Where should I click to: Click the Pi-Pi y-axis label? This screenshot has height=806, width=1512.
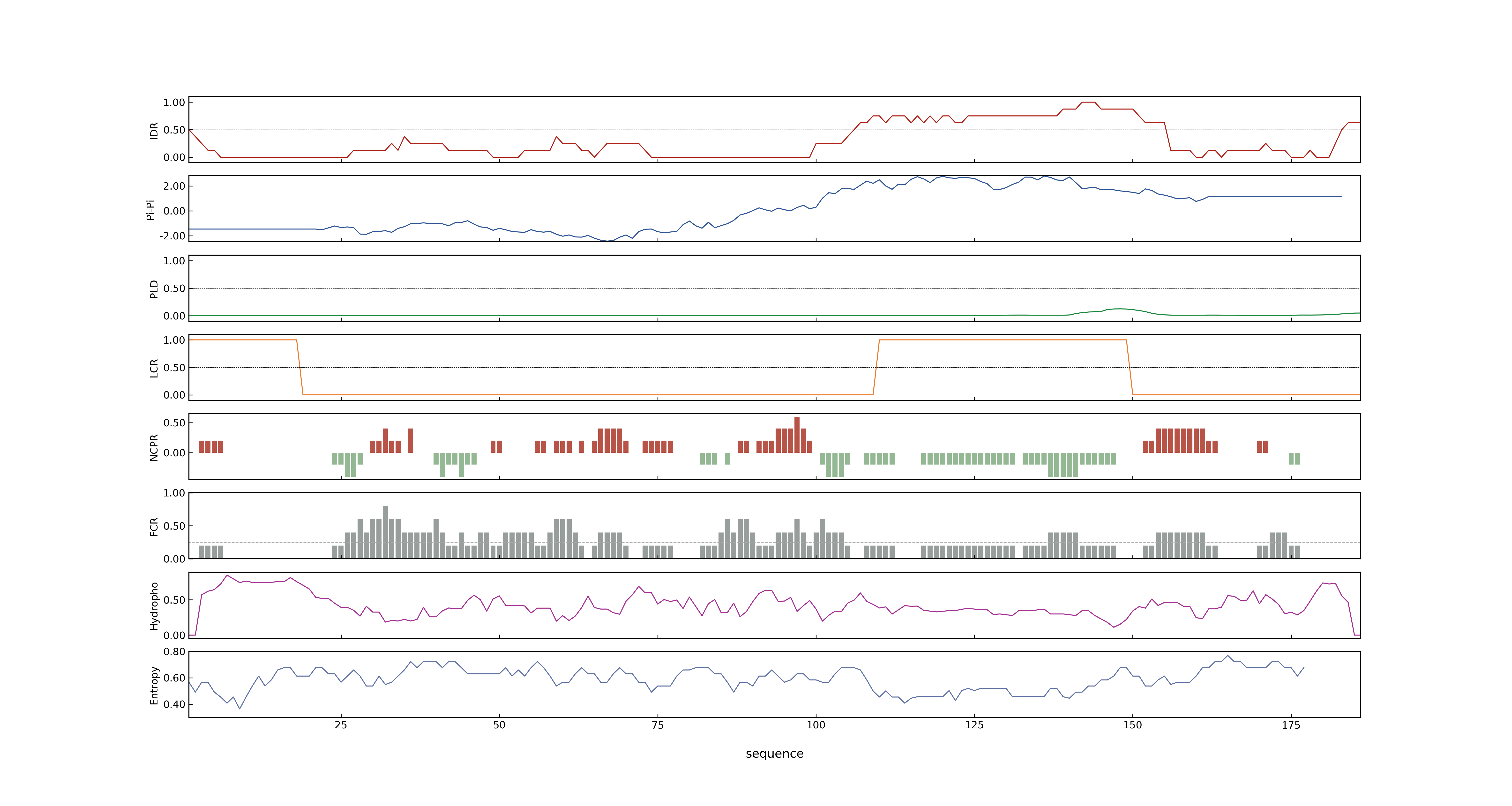pos(150,209)
